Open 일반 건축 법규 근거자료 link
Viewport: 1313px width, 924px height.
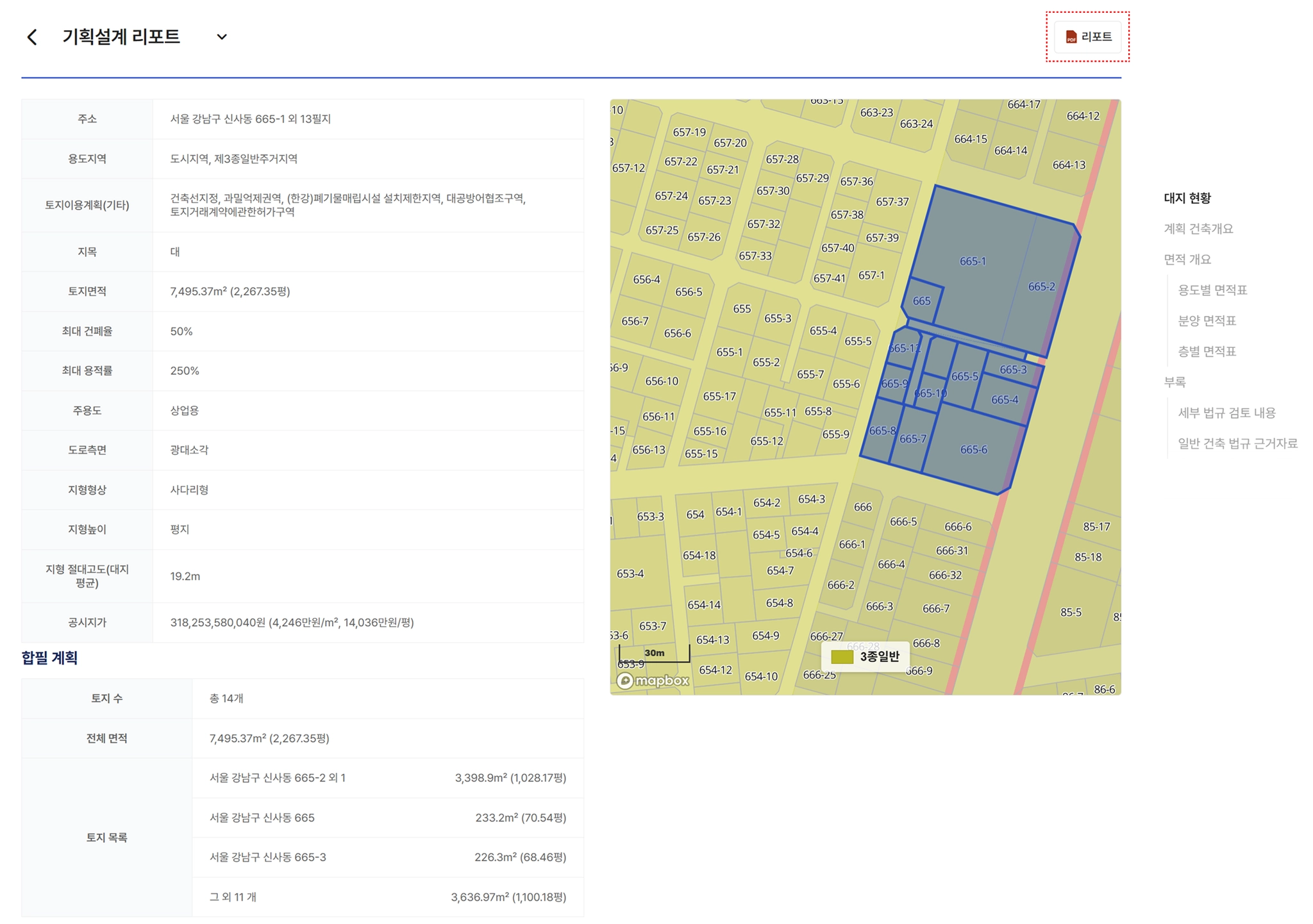(1237, 443)
